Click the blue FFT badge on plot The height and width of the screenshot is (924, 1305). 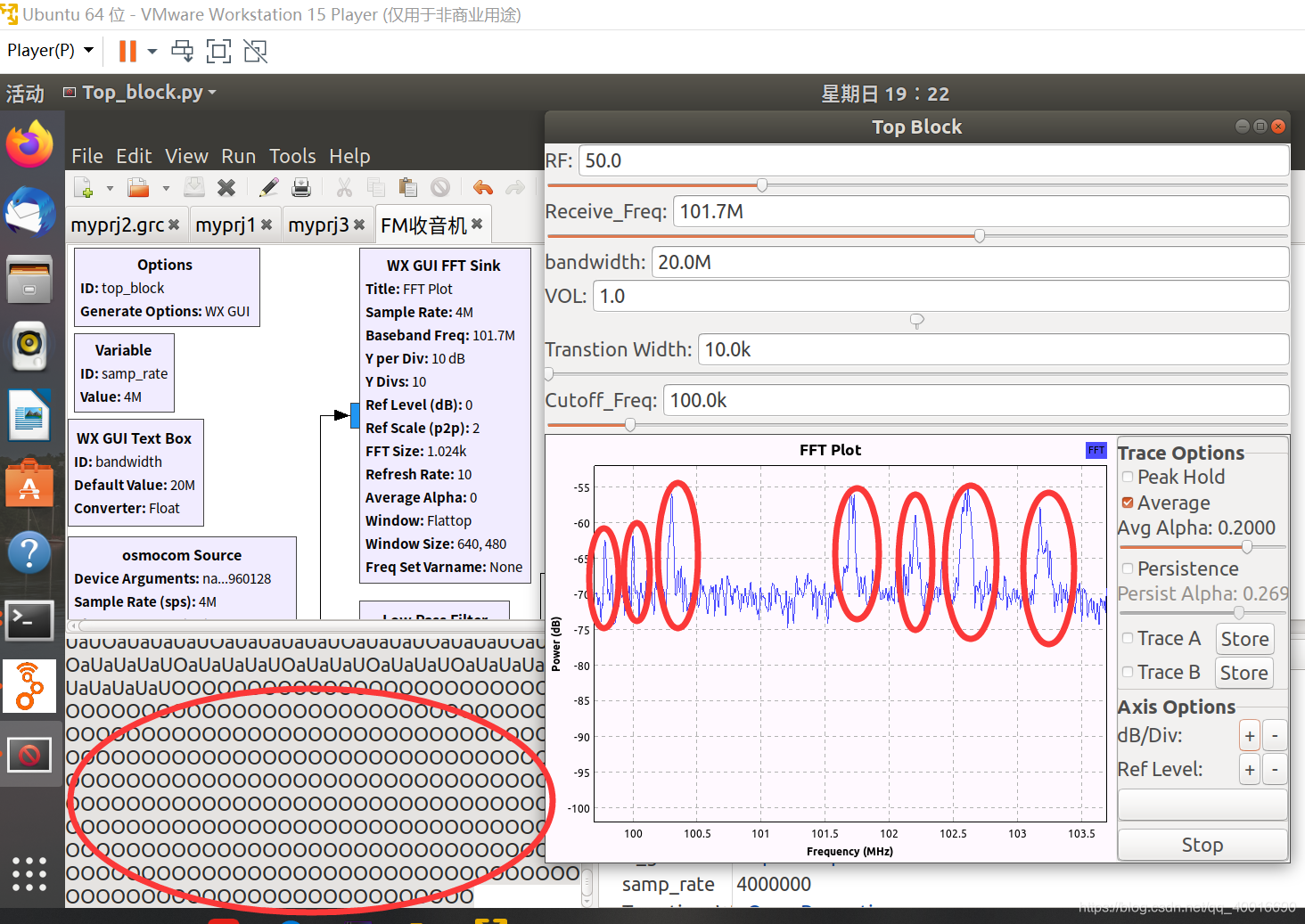(1096, 451)
